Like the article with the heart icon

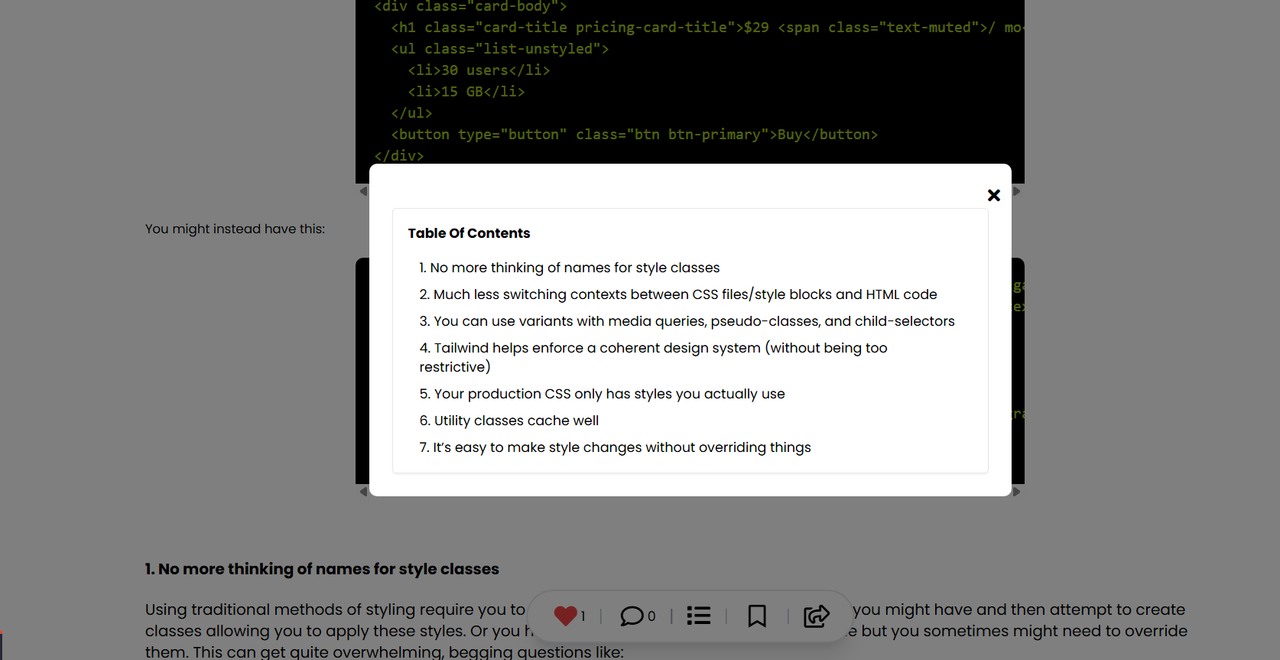point(566,616)
